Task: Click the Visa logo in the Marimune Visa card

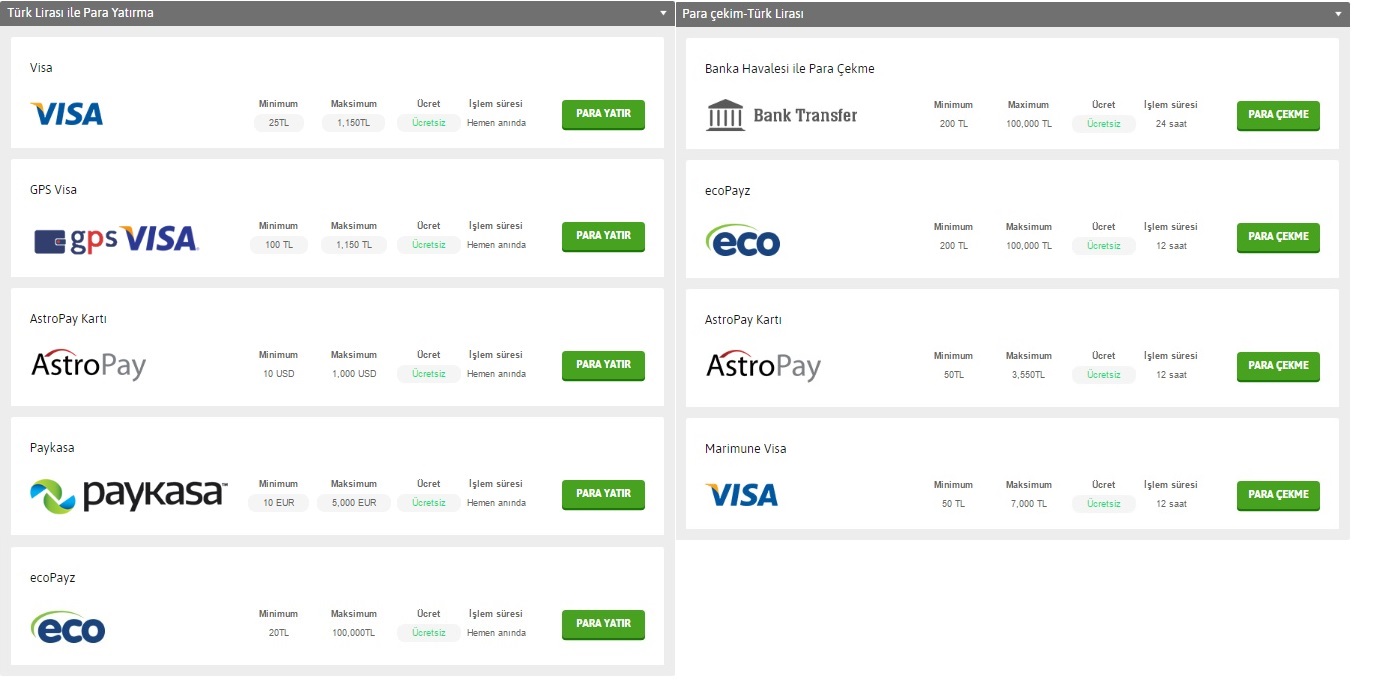Action: (742, 495)
